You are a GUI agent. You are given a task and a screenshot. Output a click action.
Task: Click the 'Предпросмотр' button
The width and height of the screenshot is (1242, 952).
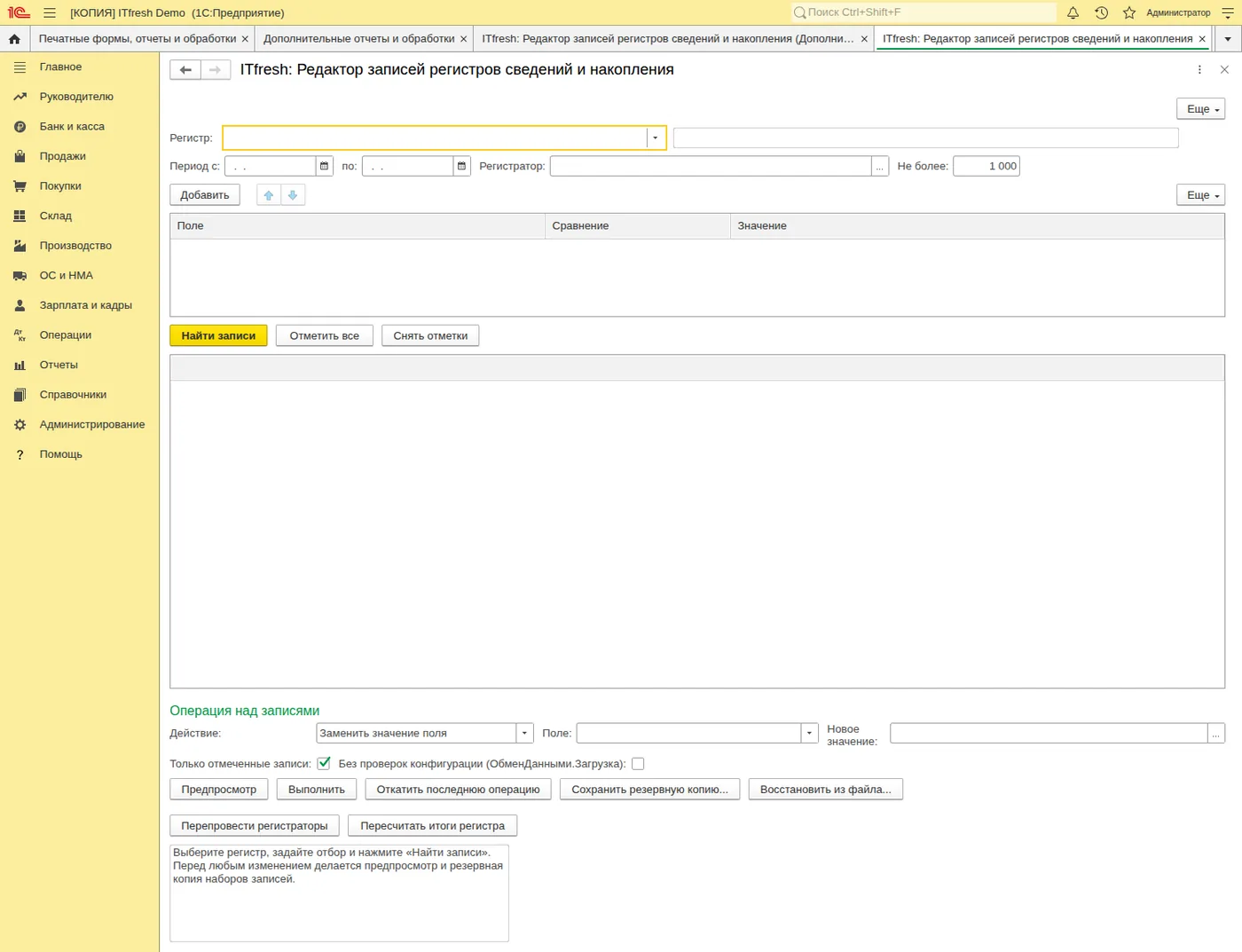point(219,790)
